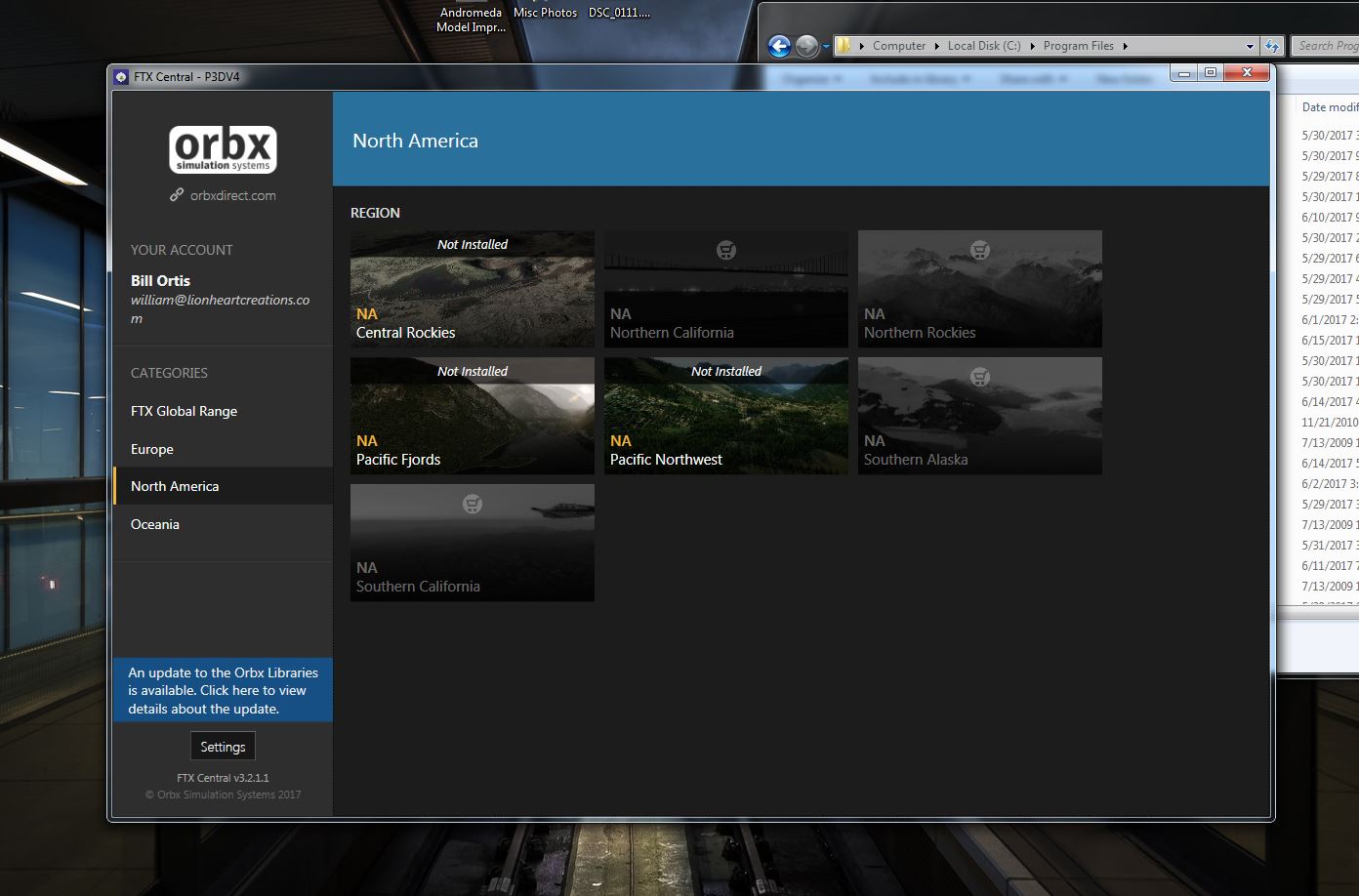Click the cart icon on Northern California tile
This screenshot has height=896, width=1359.
725,250
